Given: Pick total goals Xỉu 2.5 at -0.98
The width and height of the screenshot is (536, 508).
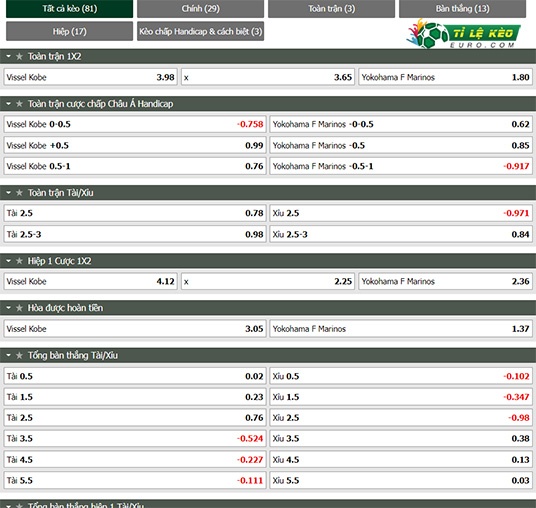Looking at the screenshot, I should (401, 418).
